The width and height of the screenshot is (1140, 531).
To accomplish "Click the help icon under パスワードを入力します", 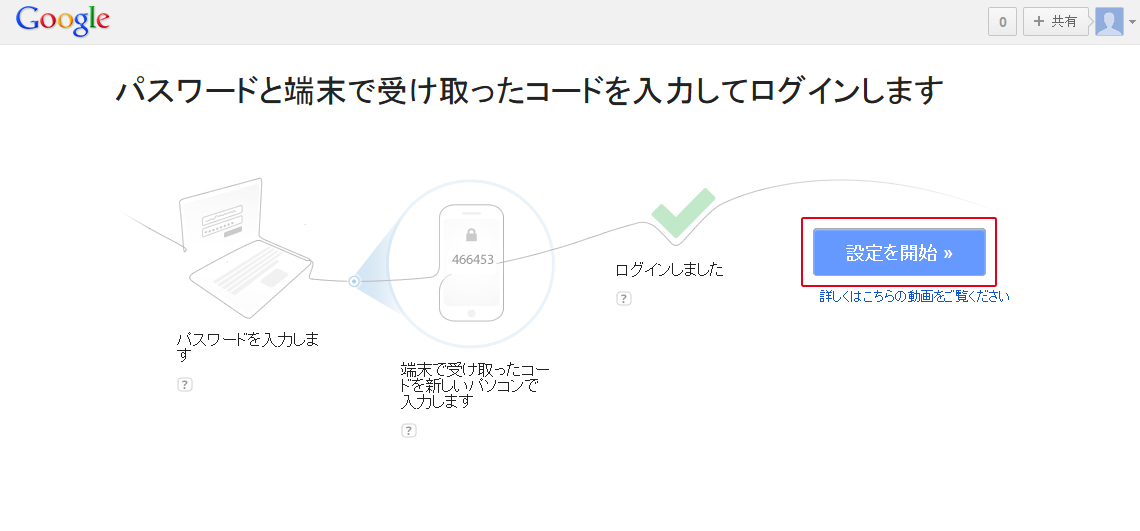I will (185, 385).
